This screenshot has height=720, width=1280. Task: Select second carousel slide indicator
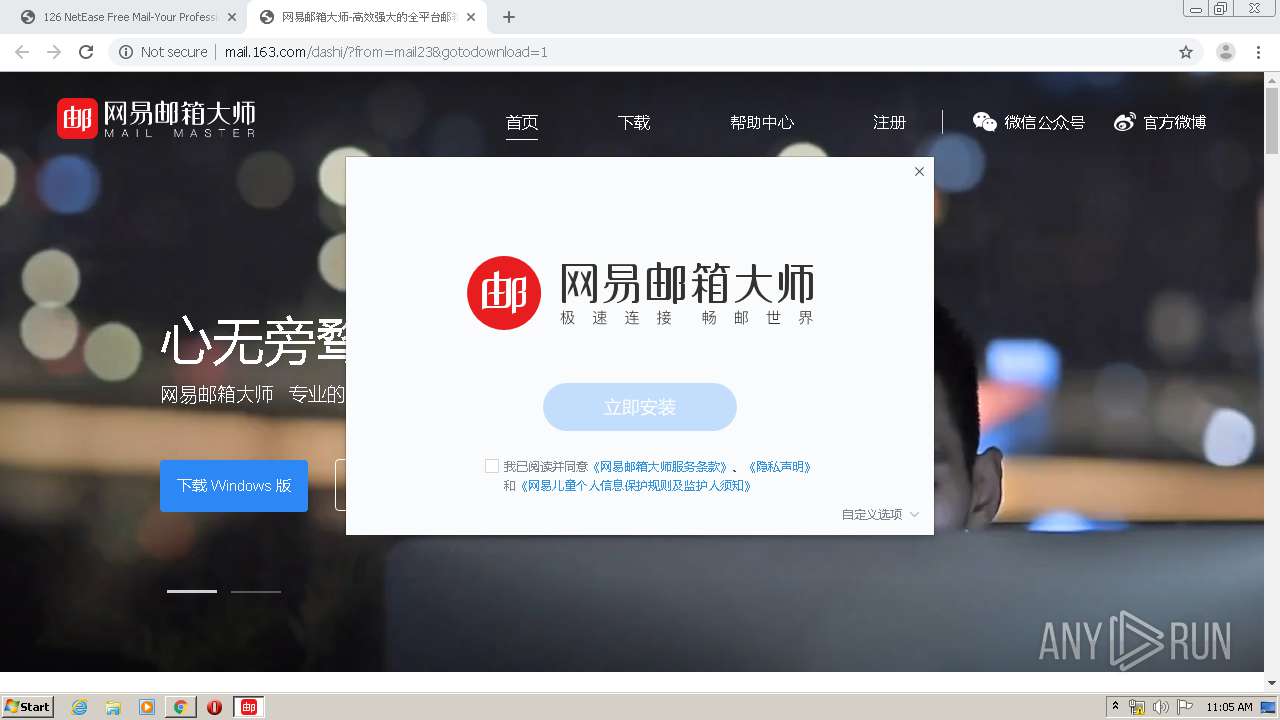tap(256, 591)
